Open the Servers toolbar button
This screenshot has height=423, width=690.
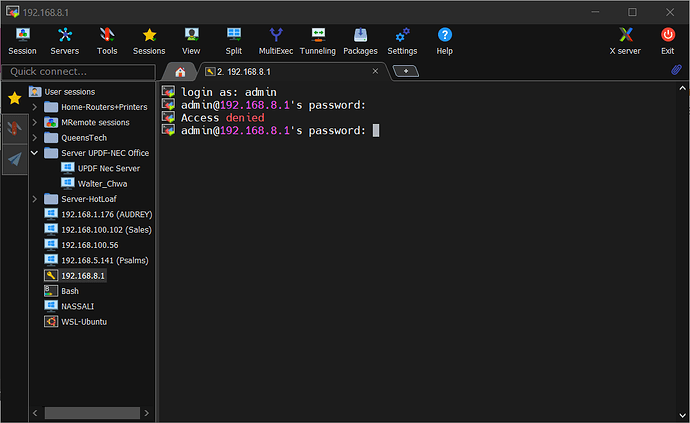[65, 41]
